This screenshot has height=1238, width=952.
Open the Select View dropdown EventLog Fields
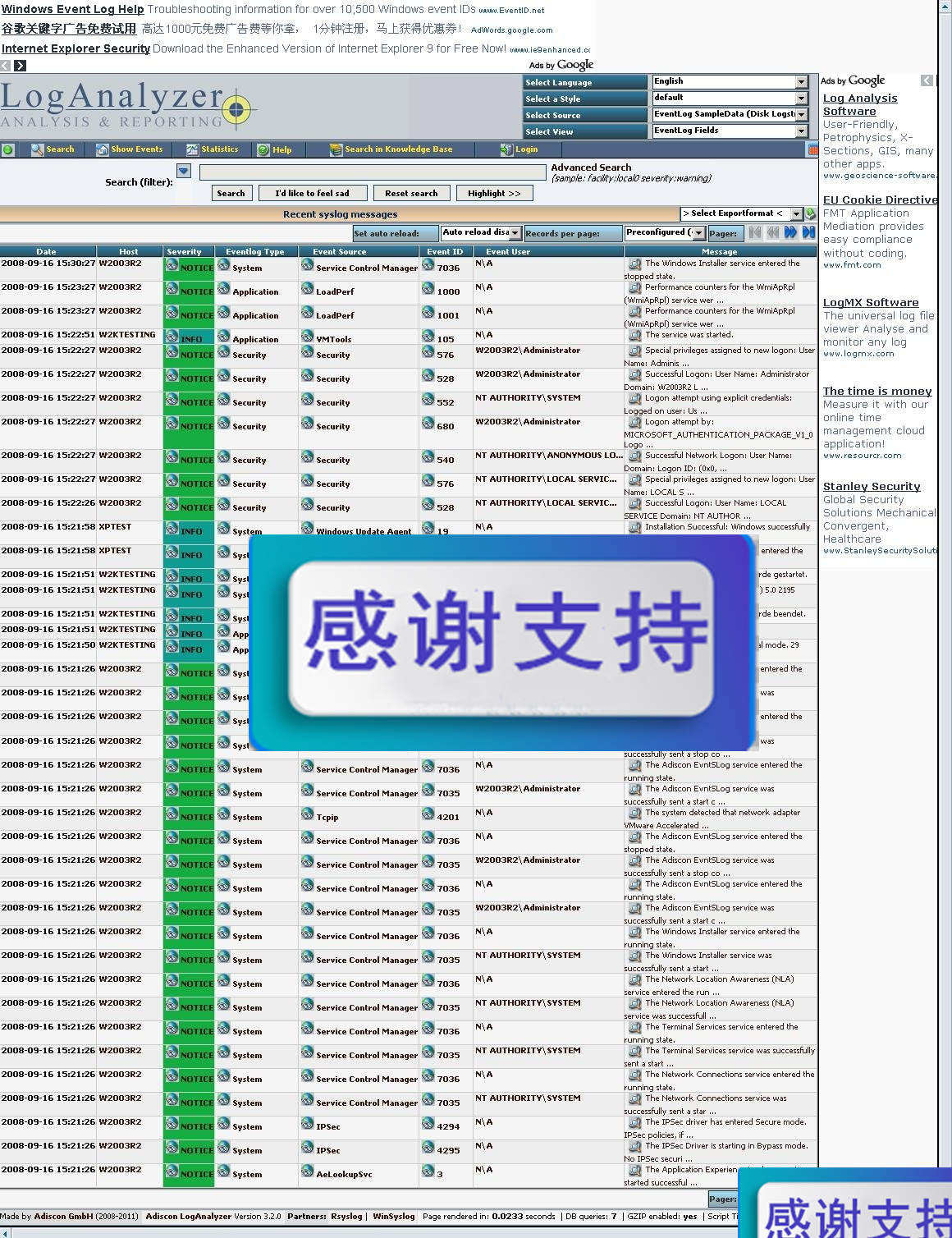[730, 131]
